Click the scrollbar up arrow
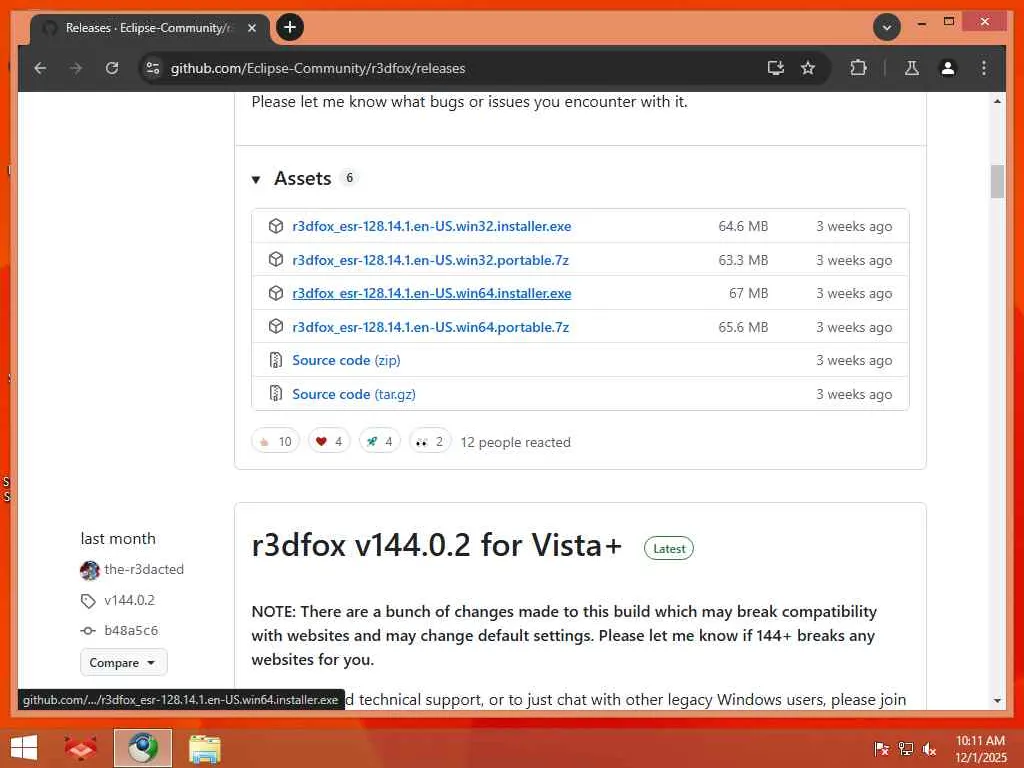 click(997, 101)
